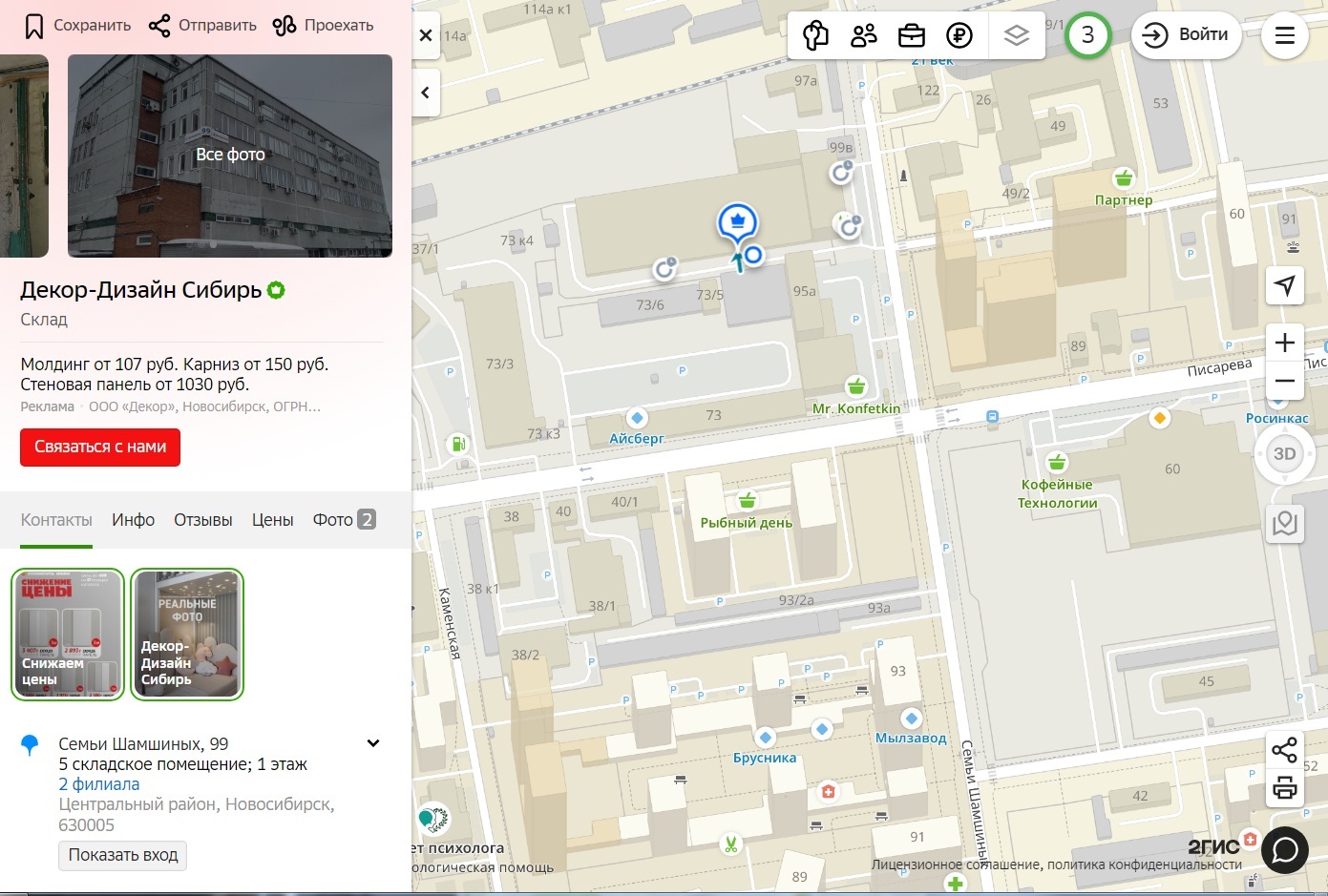Click the Save bookmark icon

pos(34,26)
